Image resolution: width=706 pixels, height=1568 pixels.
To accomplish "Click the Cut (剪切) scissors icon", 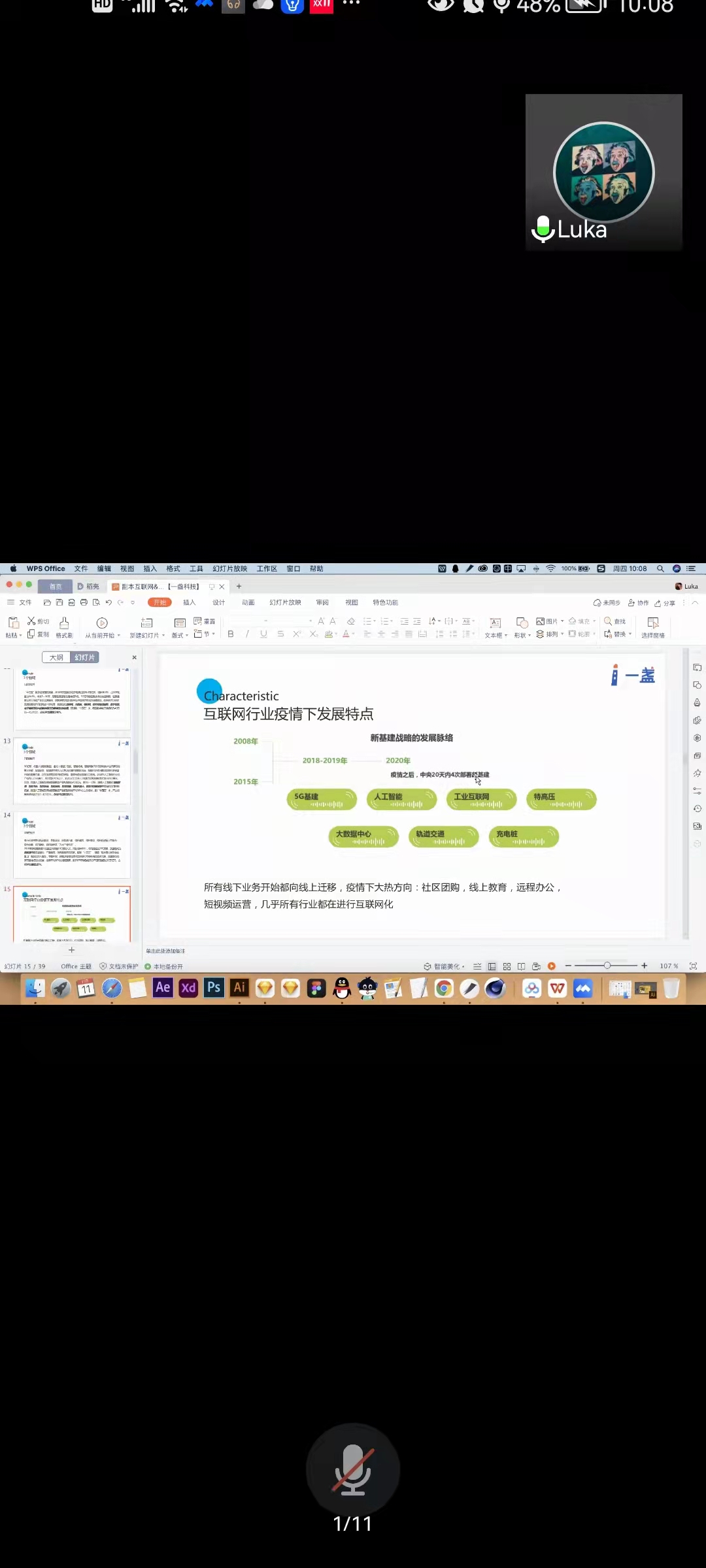I will pyautogui.click(x=31, y=621).
